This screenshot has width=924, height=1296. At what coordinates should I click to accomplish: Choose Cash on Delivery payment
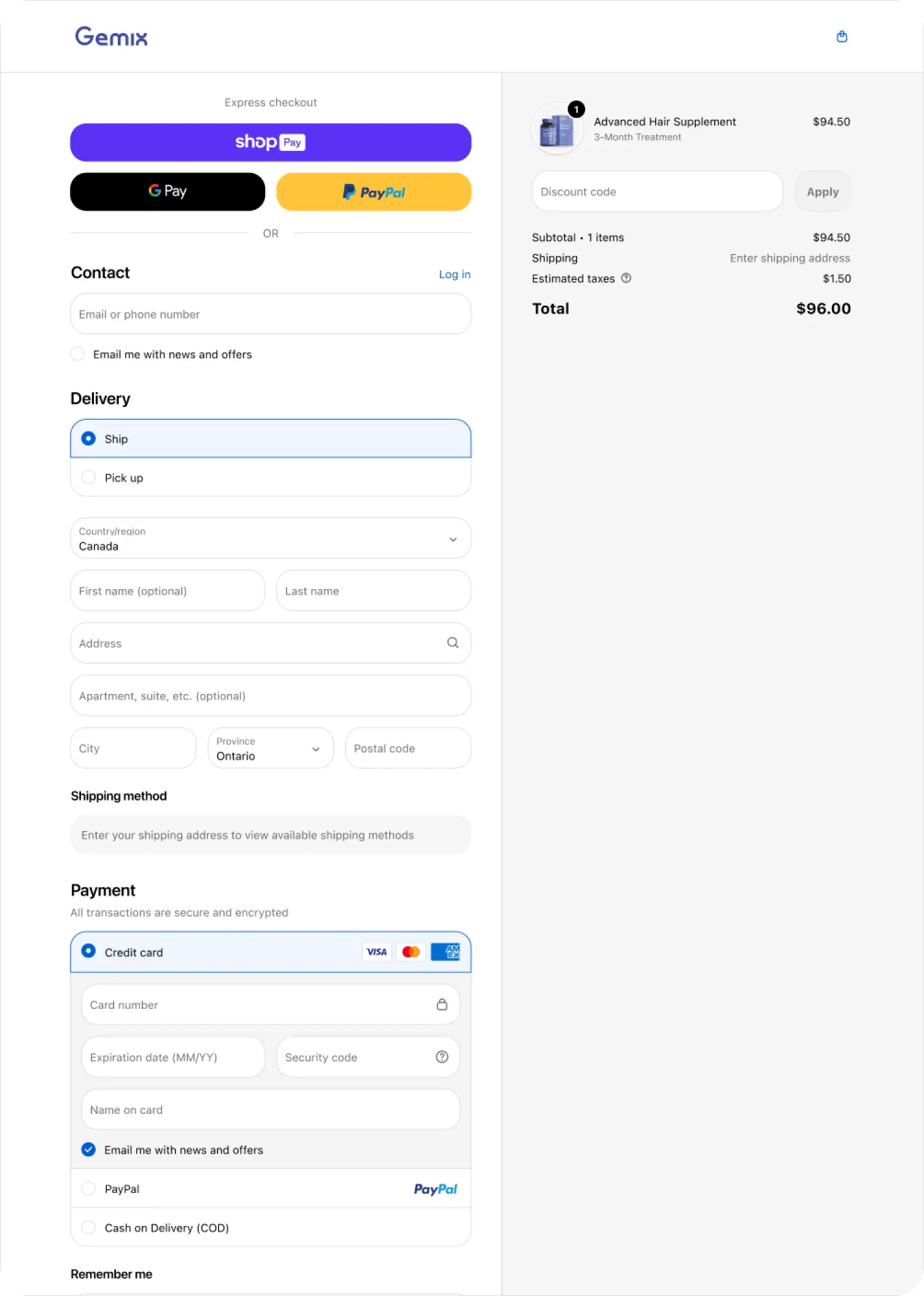(271, 1227)
